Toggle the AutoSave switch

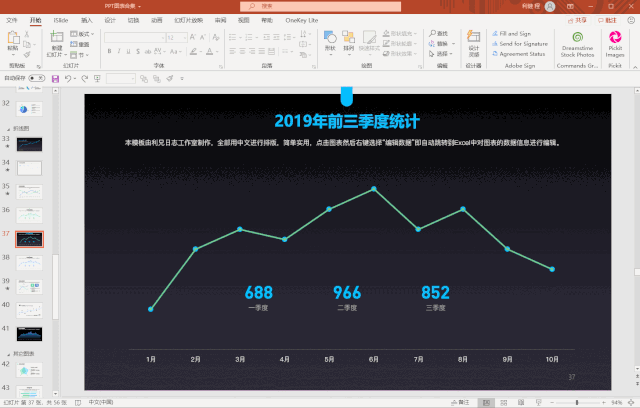(37, 78)
